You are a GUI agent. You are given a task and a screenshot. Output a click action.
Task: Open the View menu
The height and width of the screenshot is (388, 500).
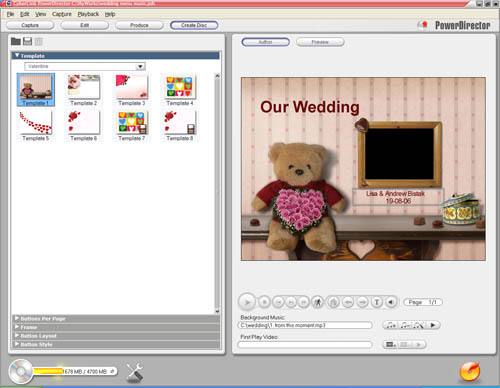point(41,14)
